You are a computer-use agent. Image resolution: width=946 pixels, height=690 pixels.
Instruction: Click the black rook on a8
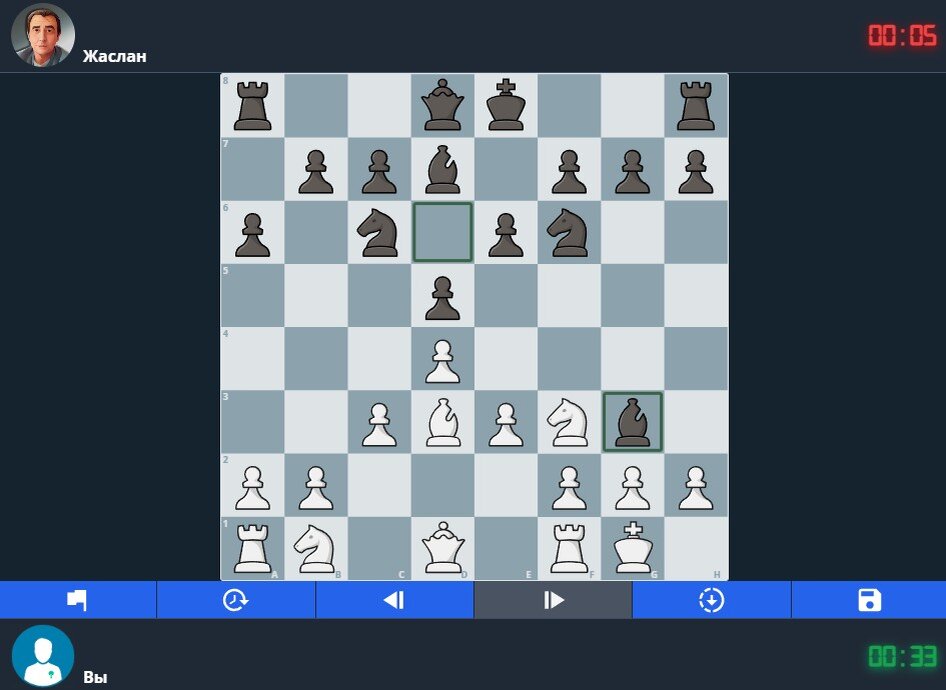[x=252, y=106]
